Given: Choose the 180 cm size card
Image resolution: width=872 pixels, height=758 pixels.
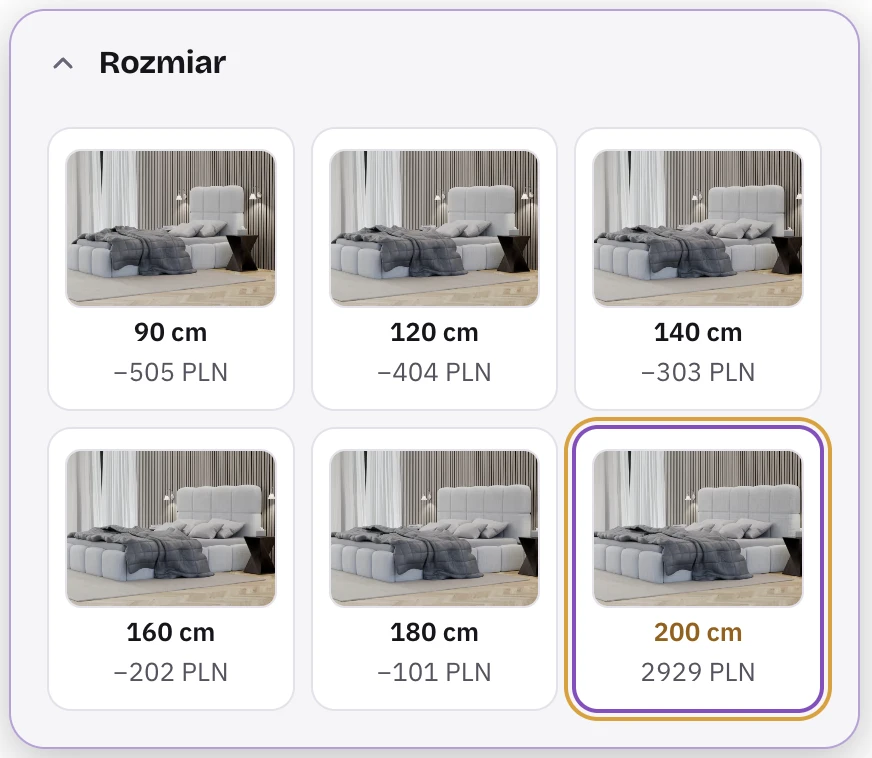Looking at the screenshot, I should 434,569.
